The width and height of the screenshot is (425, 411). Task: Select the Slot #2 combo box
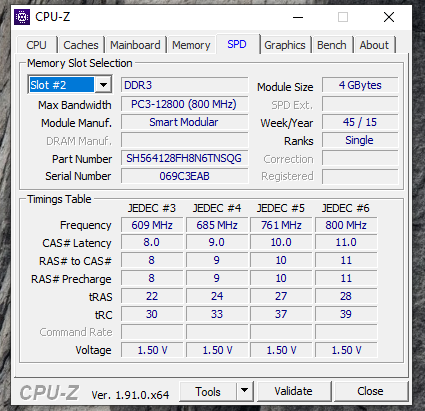(70, 85)
